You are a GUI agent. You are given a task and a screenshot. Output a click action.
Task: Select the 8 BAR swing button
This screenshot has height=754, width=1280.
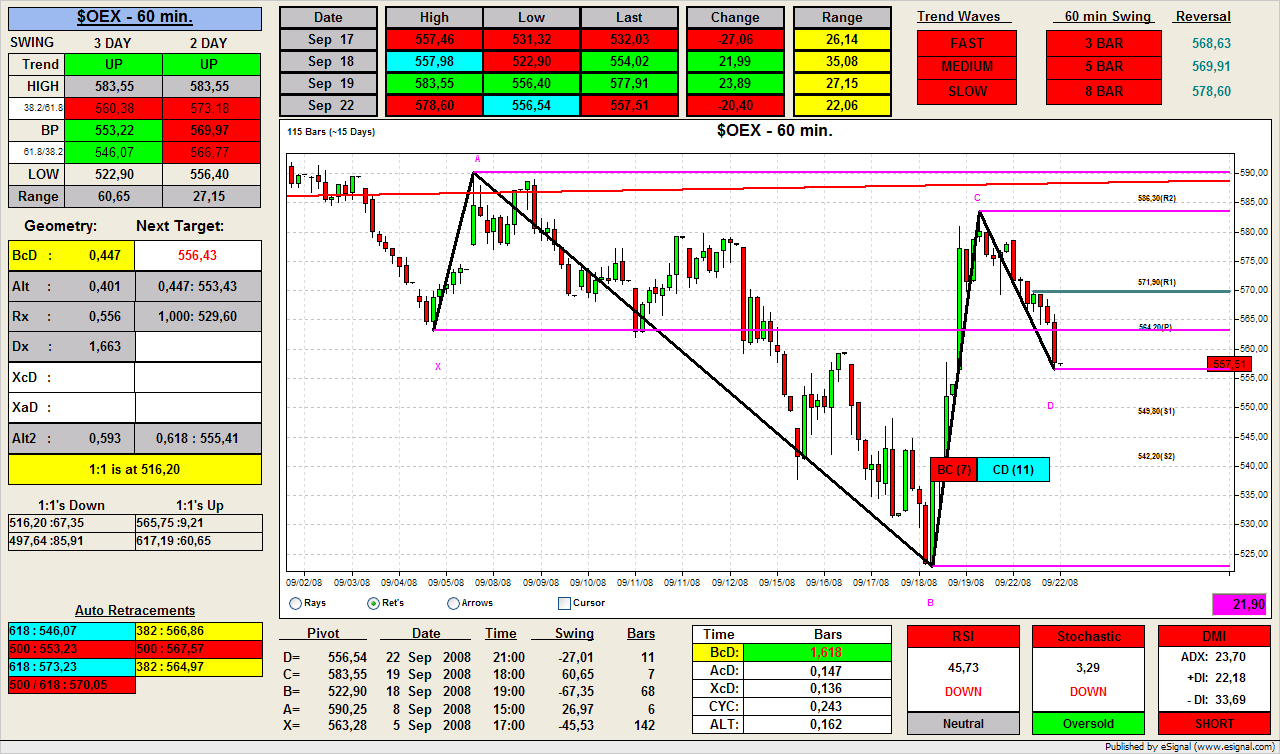pyautogui.click(x=1104, y=91)
